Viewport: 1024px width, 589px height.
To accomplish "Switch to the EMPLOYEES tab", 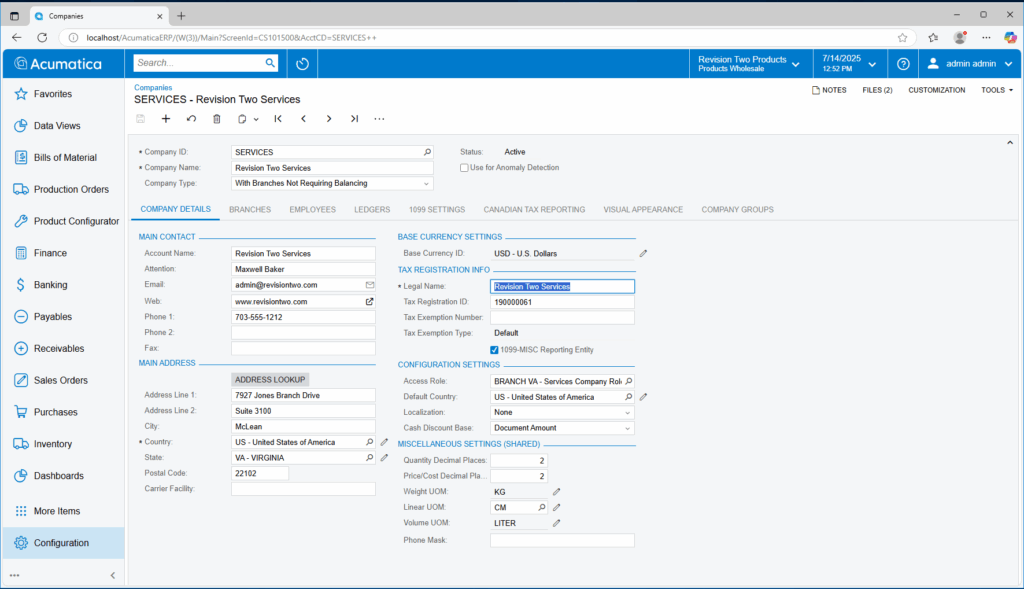I will tap(313, 210).
